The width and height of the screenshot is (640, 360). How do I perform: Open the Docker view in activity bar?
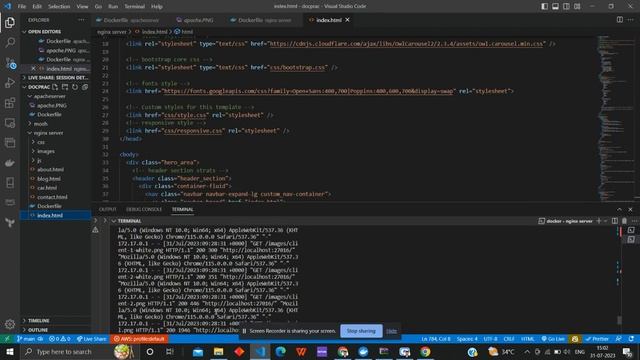tap(10, 163)
